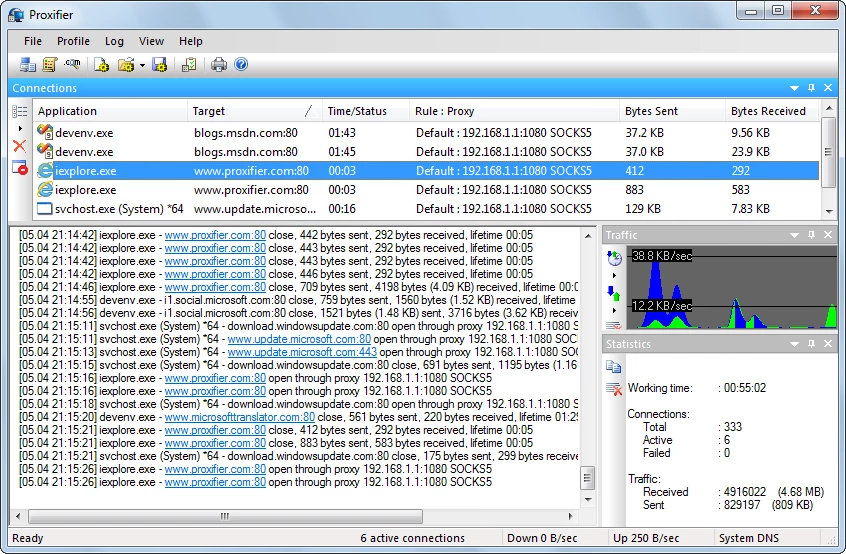Screen dimensions: 846x554
Task: Toggle auto-hide pin on Traffic panel
Action: [811, 235]
